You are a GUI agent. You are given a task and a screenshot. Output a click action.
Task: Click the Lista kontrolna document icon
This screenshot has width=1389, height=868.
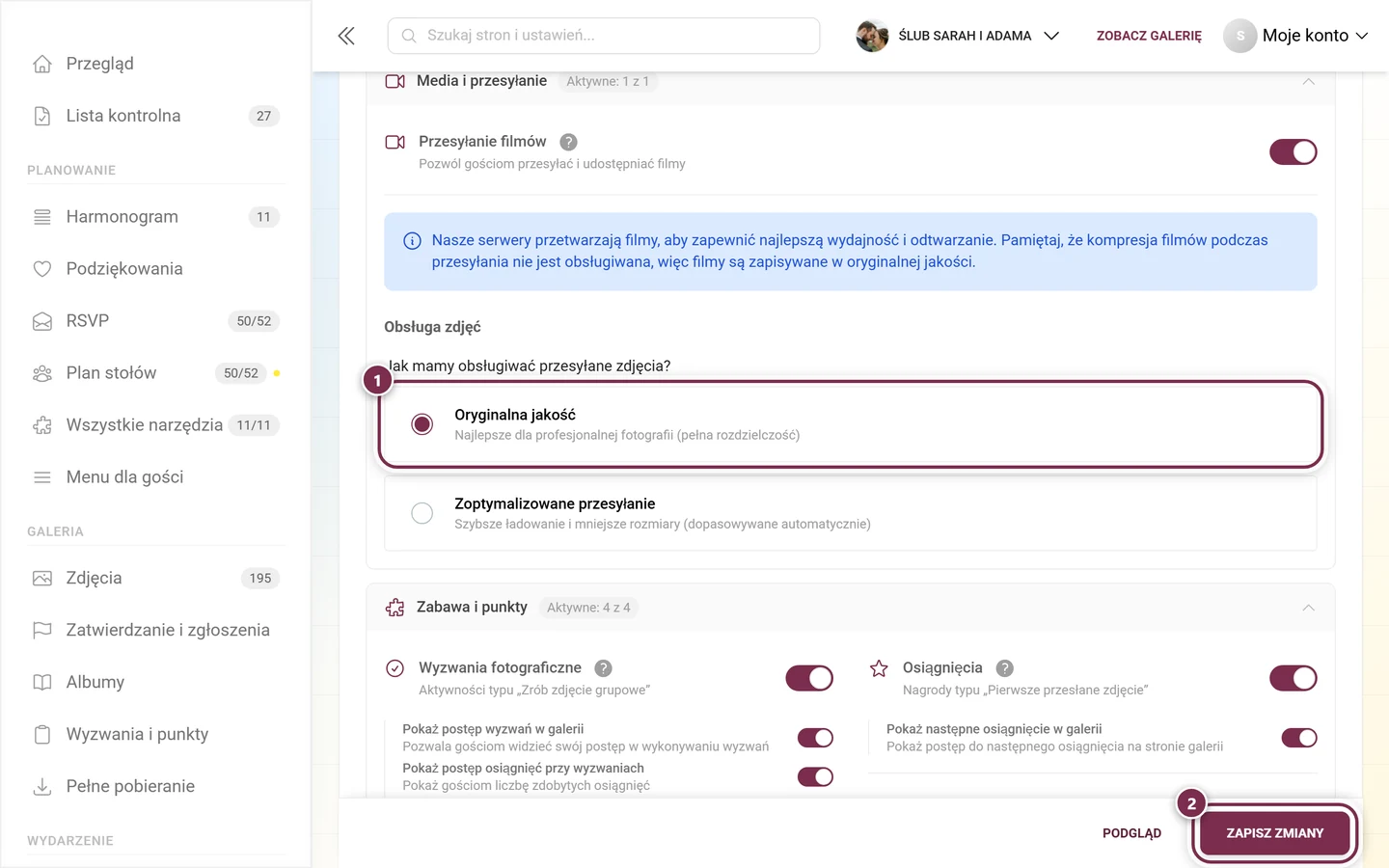[x=42, y=116]
